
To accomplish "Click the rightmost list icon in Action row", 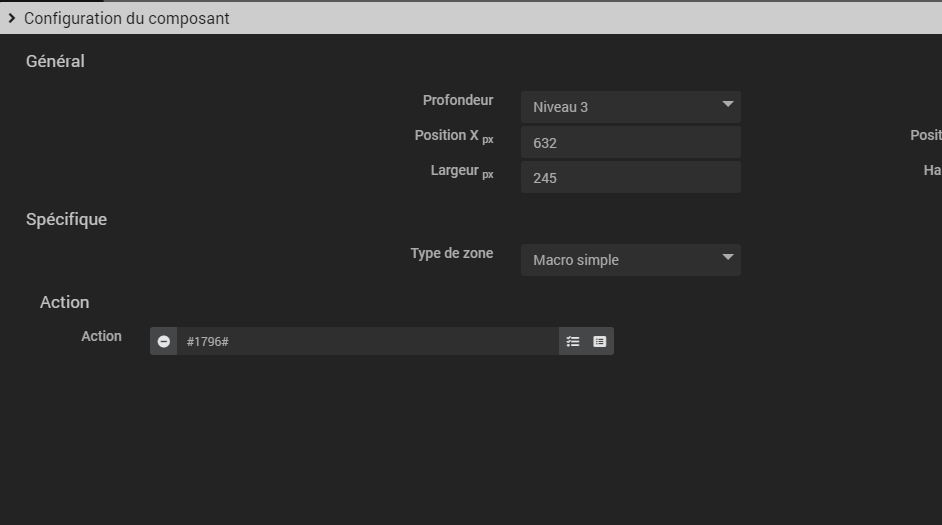I will 600,341.
